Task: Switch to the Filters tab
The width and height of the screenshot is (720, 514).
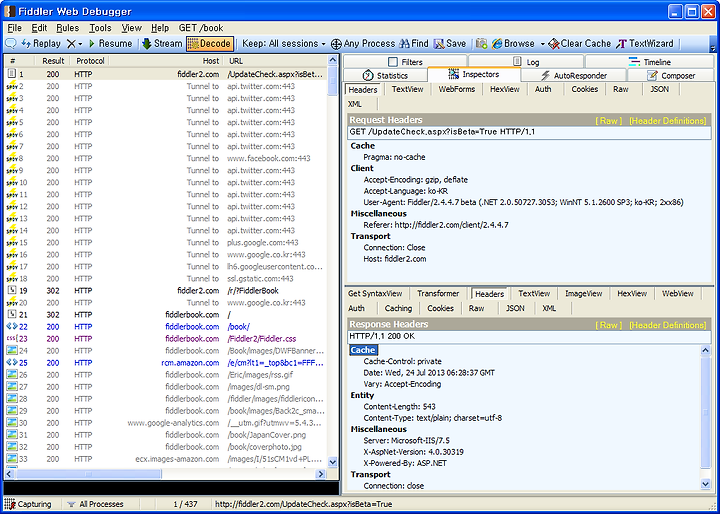Action: (x=405, y=62)
